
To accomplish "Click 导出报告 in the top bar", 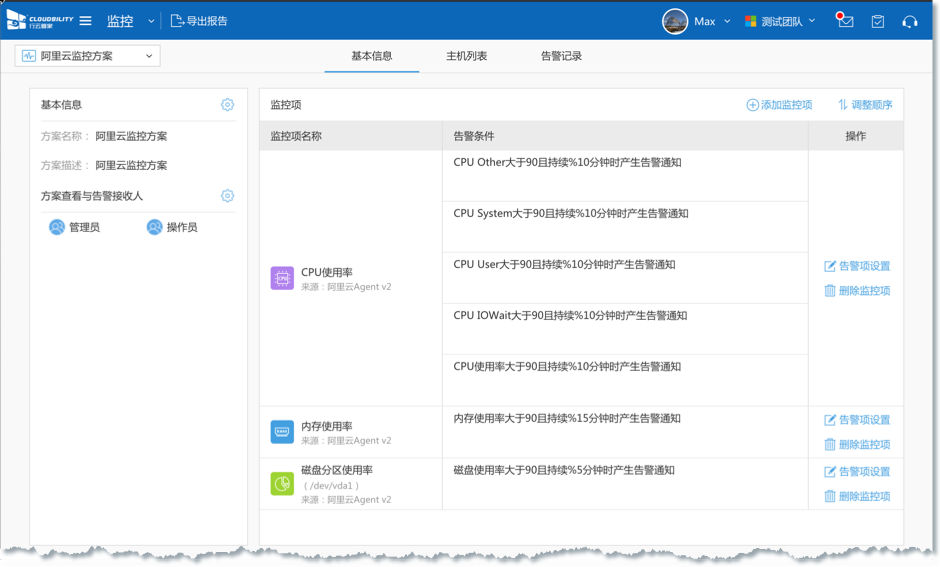I will pyautogui.click(x=199, y=21).
